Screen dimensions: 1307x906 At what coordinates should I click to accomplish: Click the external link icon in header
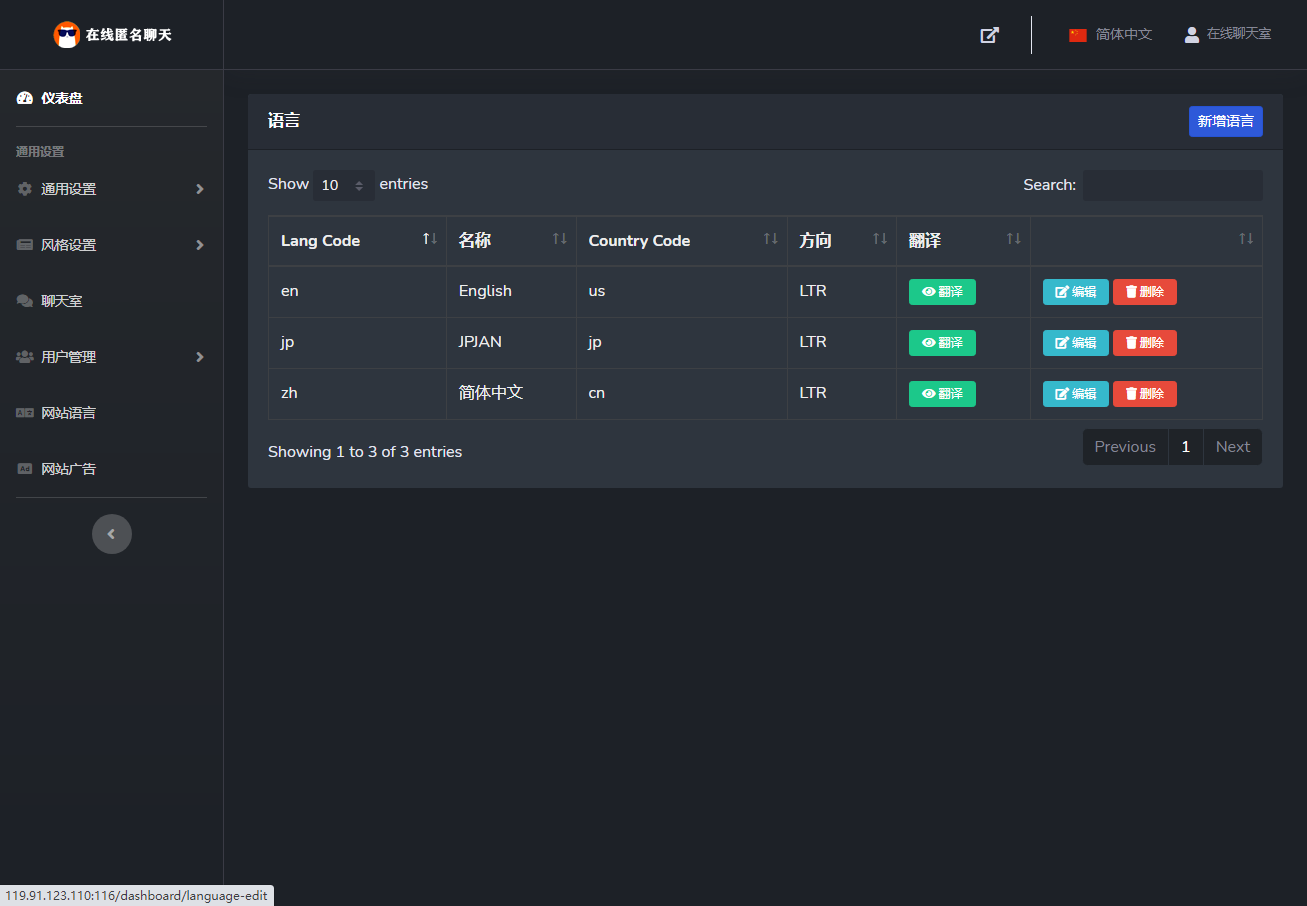pos(989,35)
